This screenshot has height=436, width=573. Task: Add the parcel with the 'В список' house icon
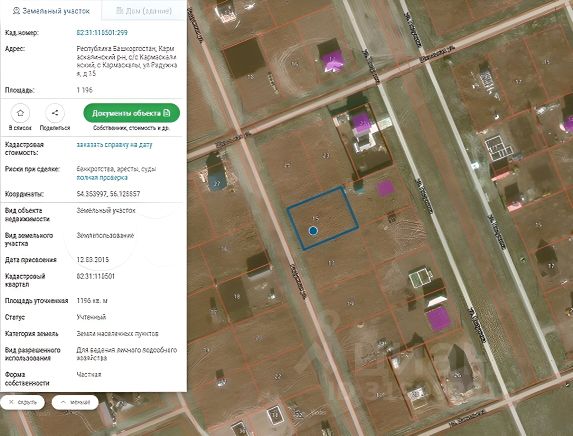coord(20,113)
